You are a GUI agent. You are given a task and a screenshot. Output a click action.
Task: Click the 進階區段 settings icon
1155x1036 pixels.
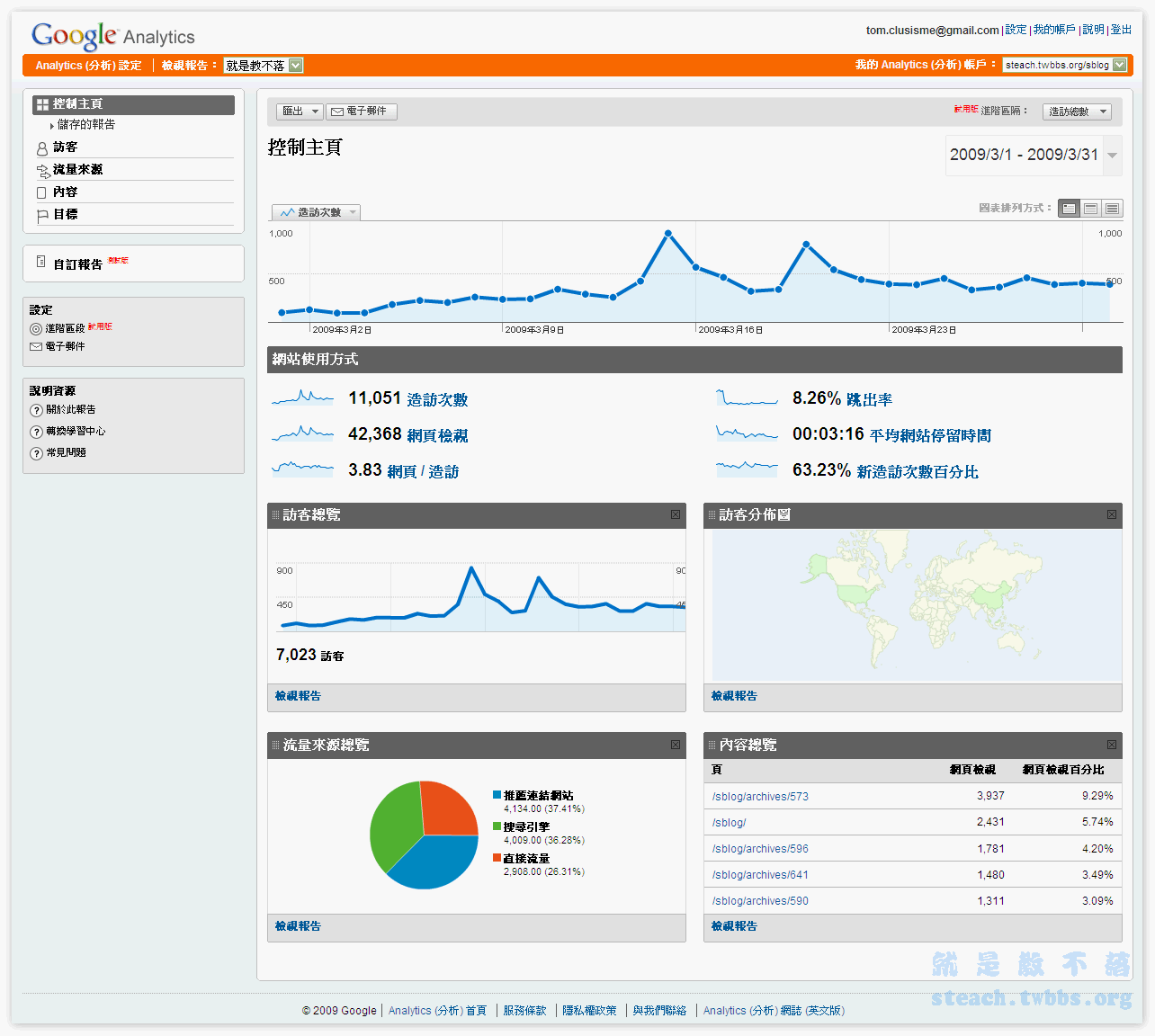click(36, 329)
